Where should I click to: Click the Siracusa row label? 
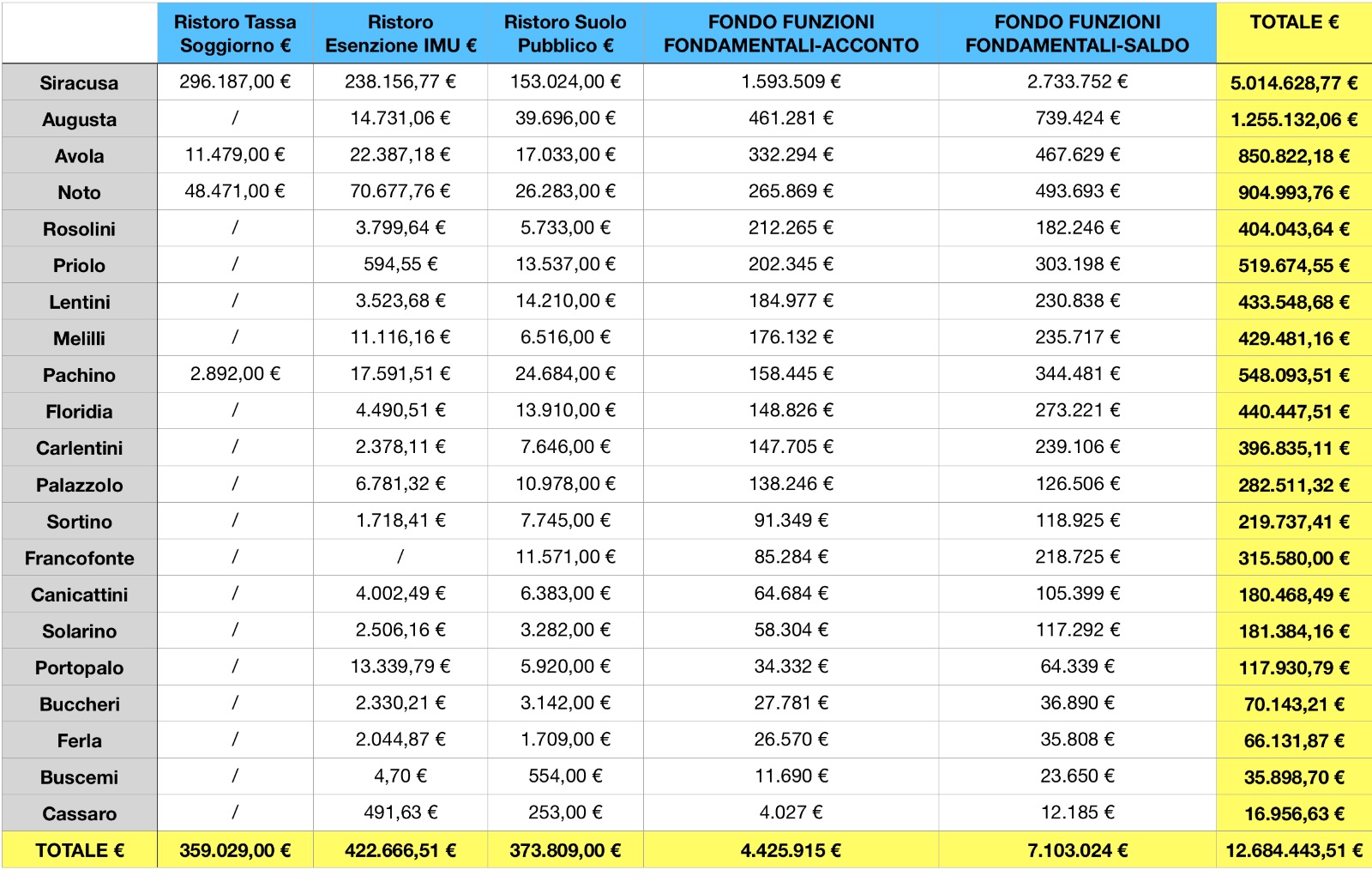(x=79, y=83)
